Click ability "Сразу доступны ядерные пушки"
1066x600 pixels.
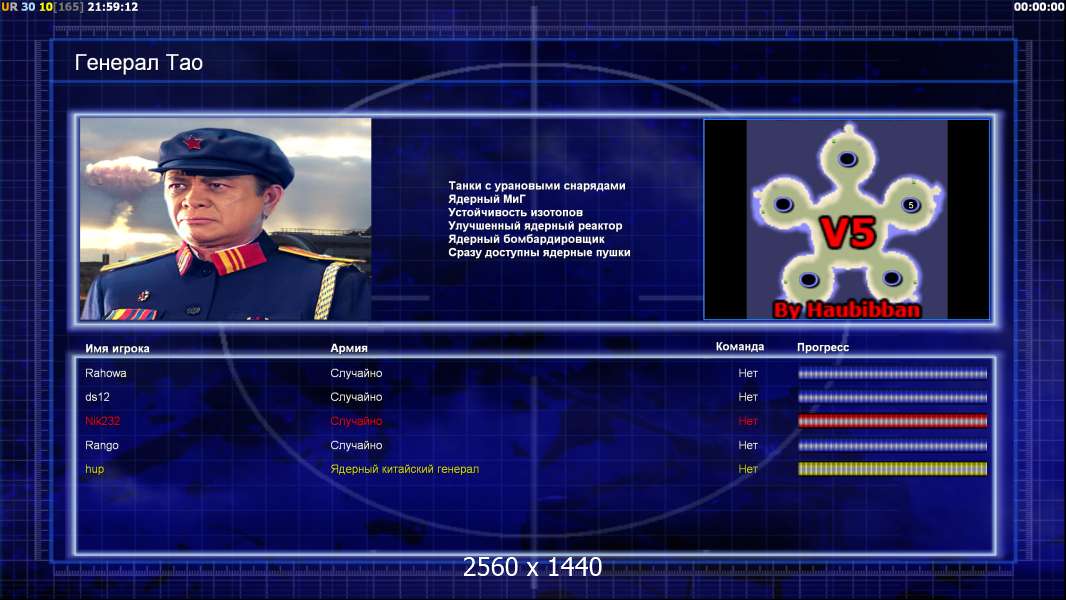pos(539,252)
